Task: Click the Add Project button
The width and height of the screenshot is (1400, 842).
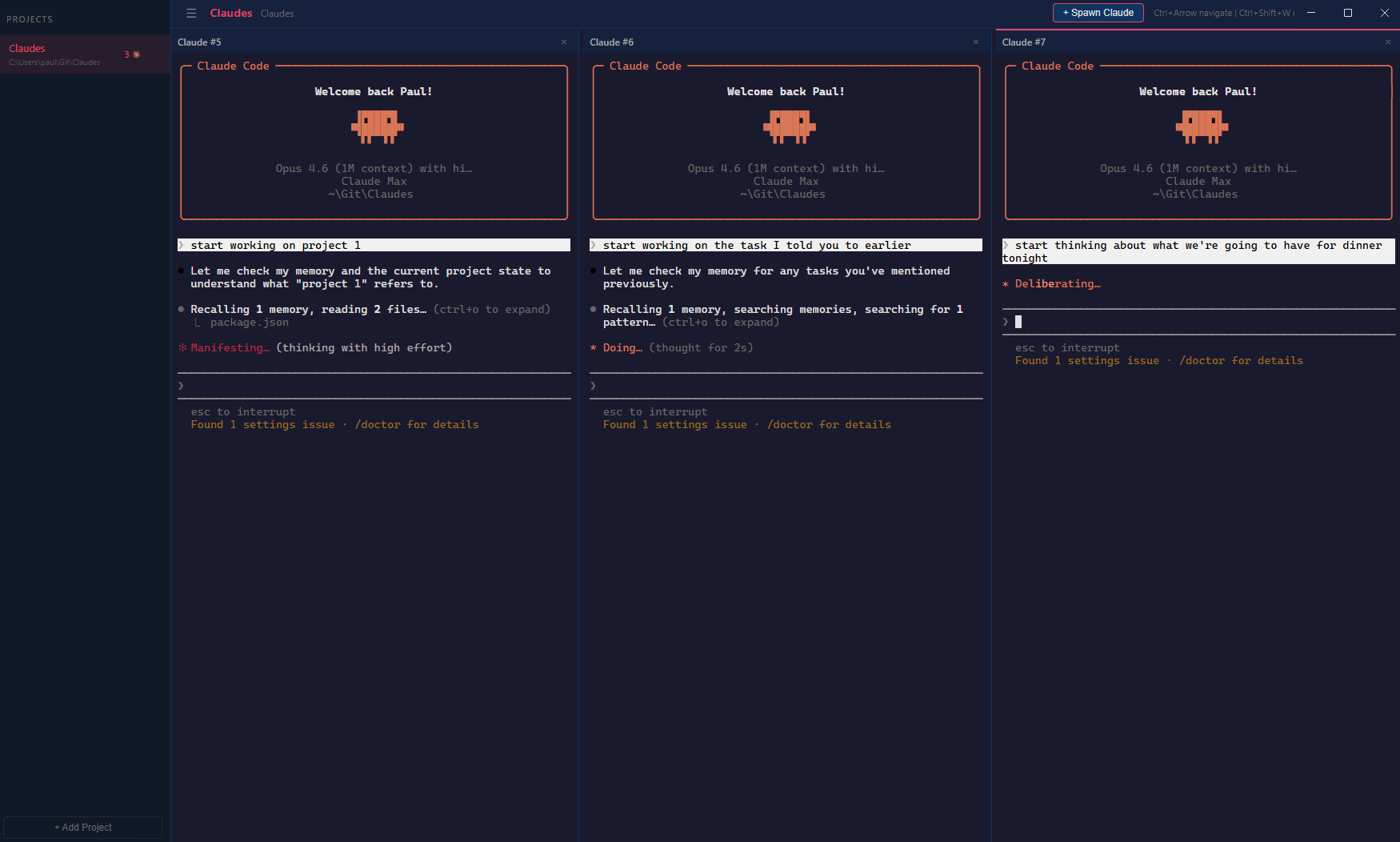Action: (x=82, y=827)
